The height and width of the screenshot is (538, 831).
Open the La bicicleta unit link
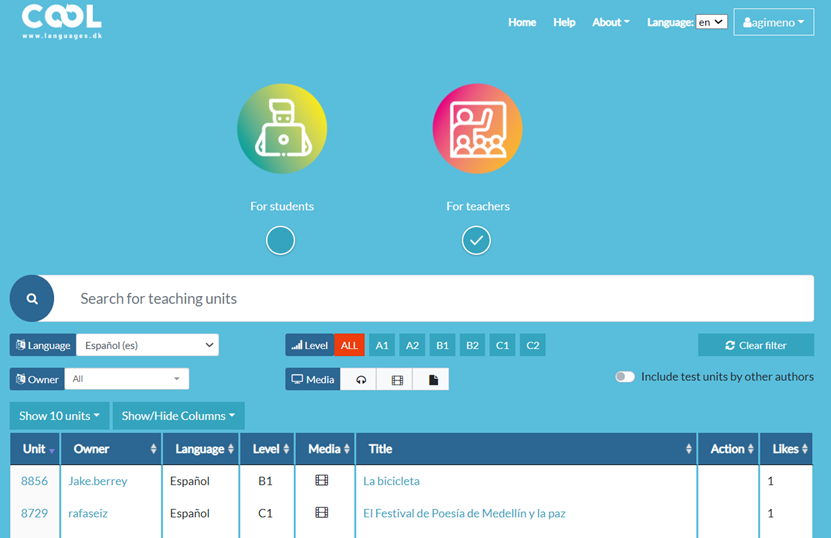[391, 481]
